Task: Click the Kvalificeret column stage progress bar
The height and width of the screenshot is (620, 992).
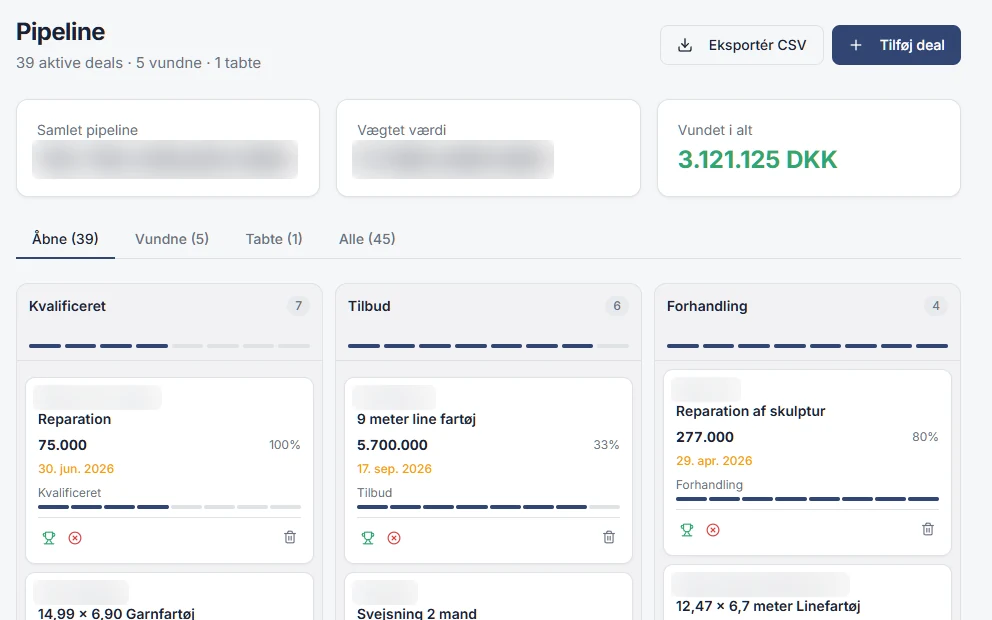Action: (x=170, y=346)
